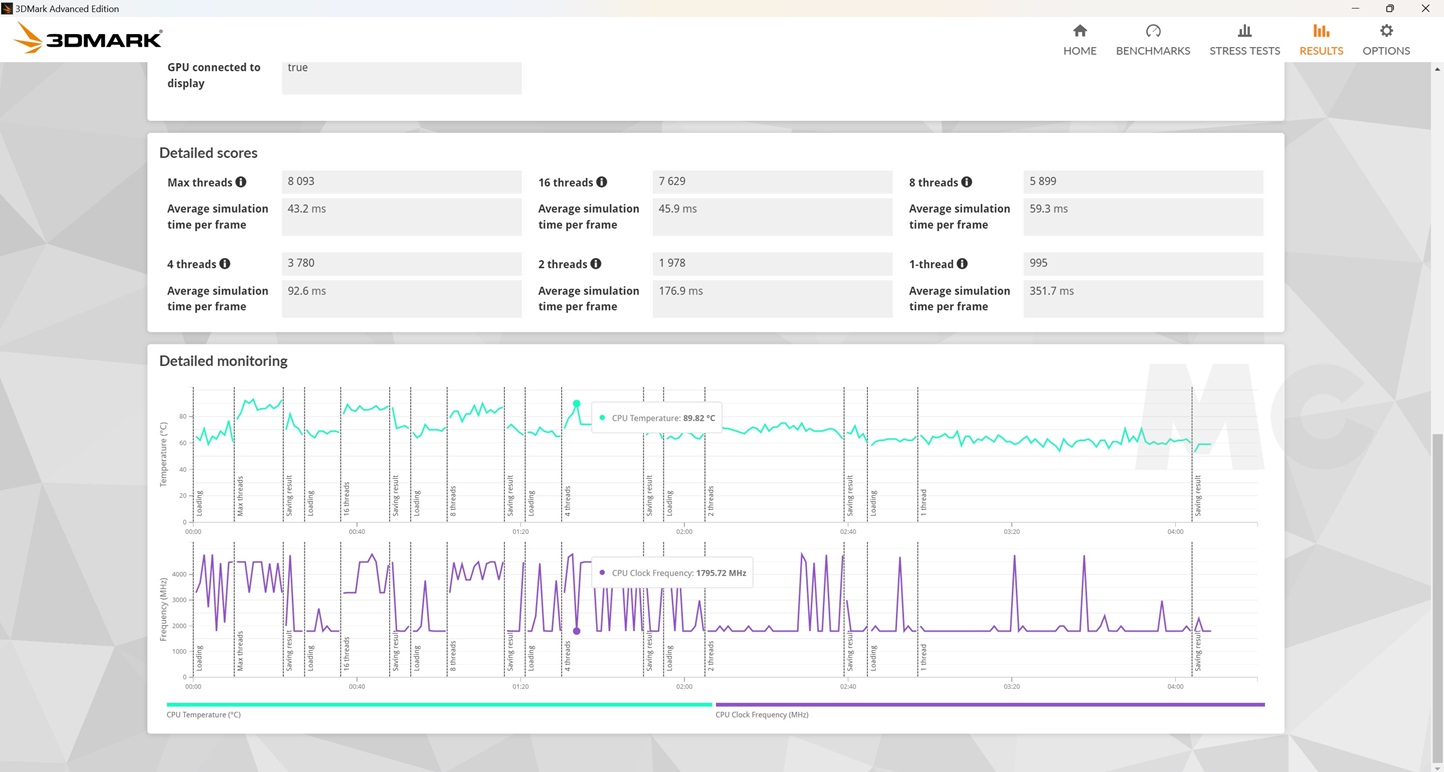The width and height of the screenshot is (1444, 772).
Task: Click the vertical scrollbar on right
Action: click(x=1436, y=600)
